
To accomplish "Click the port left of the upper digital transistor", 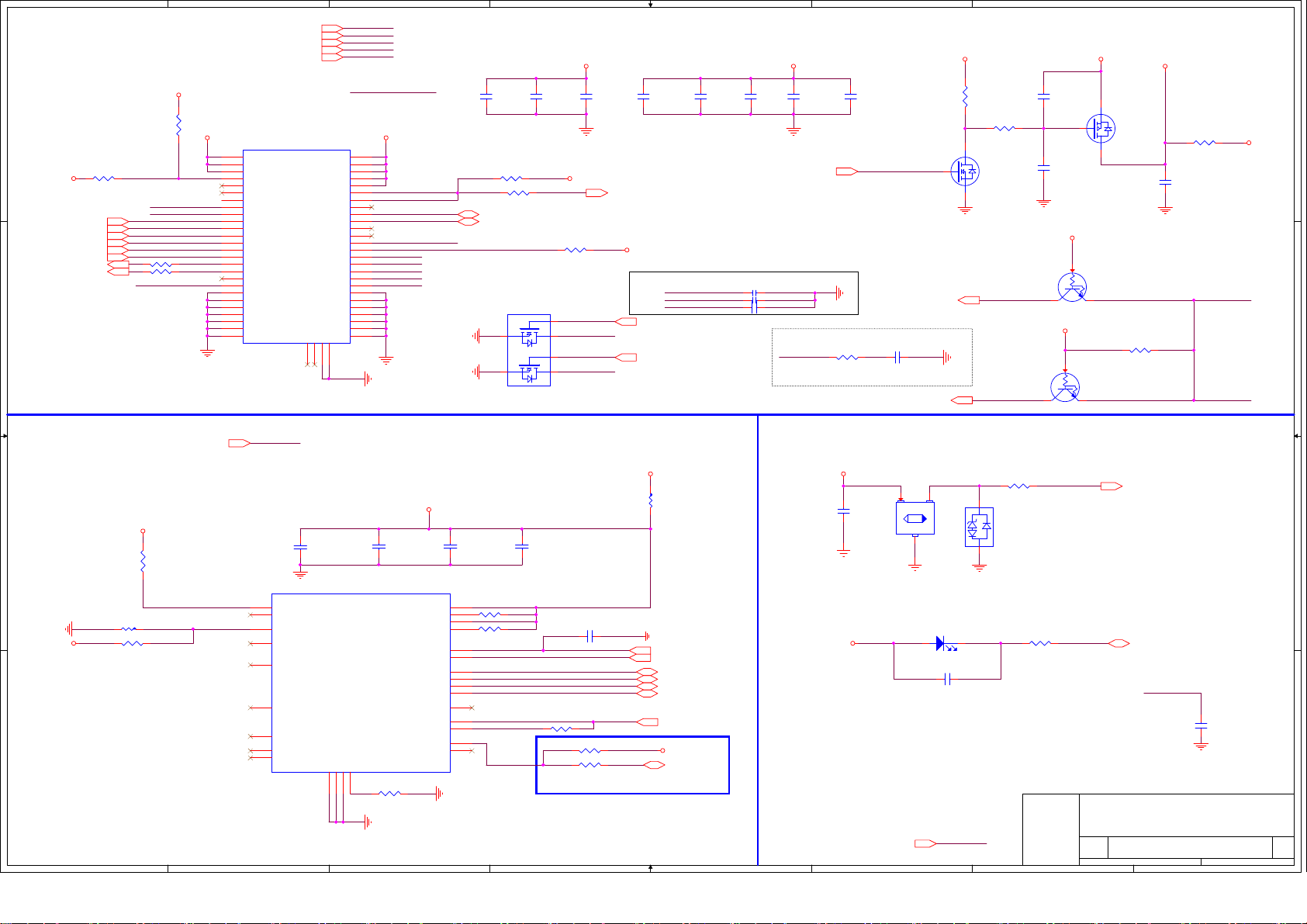I will coord(969,299).
